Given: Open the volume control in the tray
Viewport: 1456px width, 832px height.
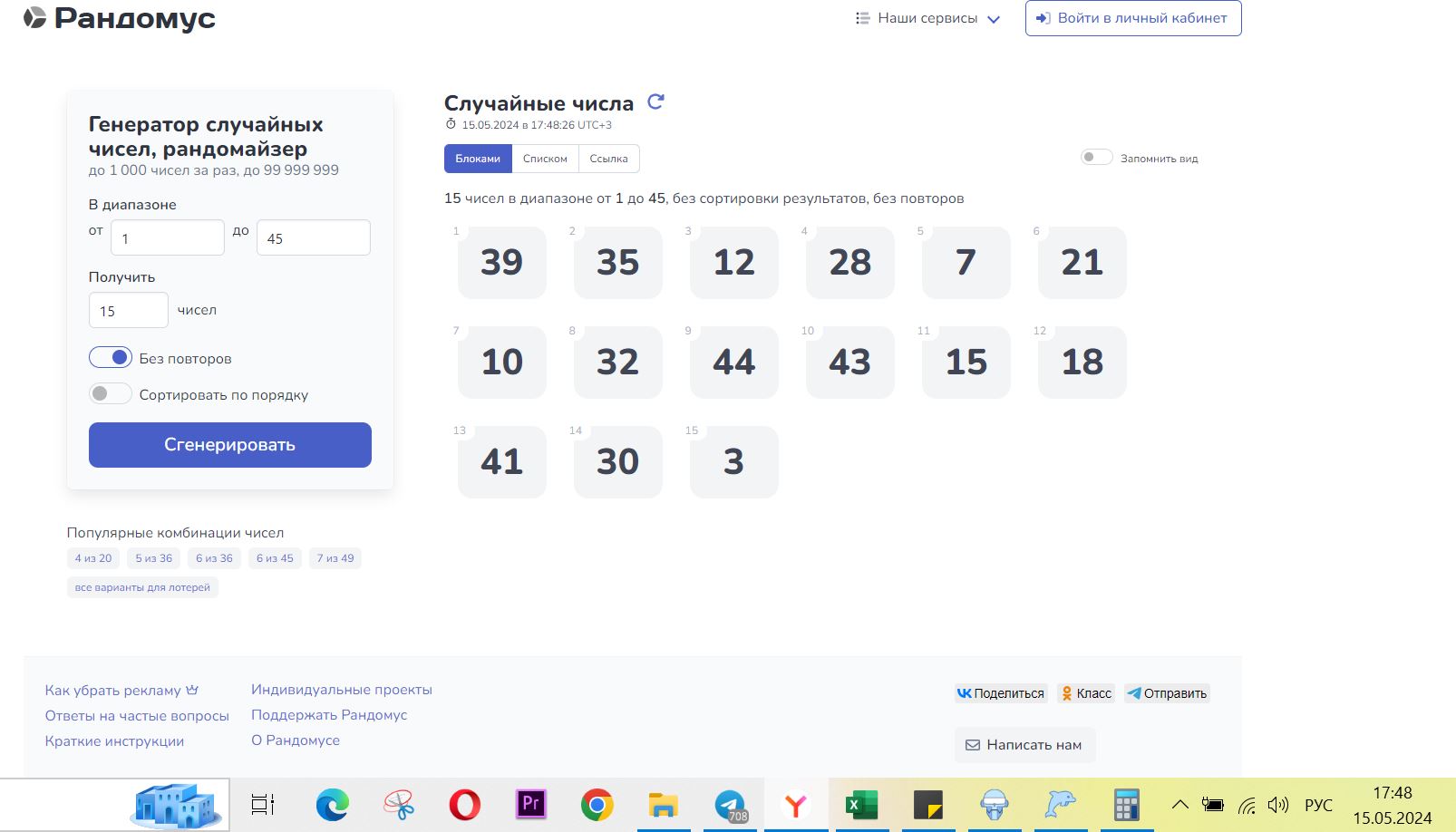Looking at the screenshot, I should point(1278,805).
